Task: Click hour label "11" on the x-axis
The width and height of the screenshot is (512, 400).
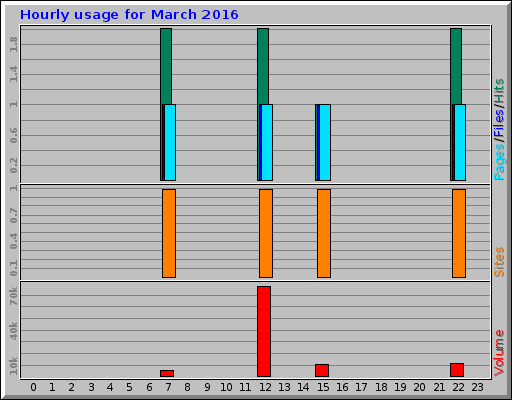Action: click(246, 387)
